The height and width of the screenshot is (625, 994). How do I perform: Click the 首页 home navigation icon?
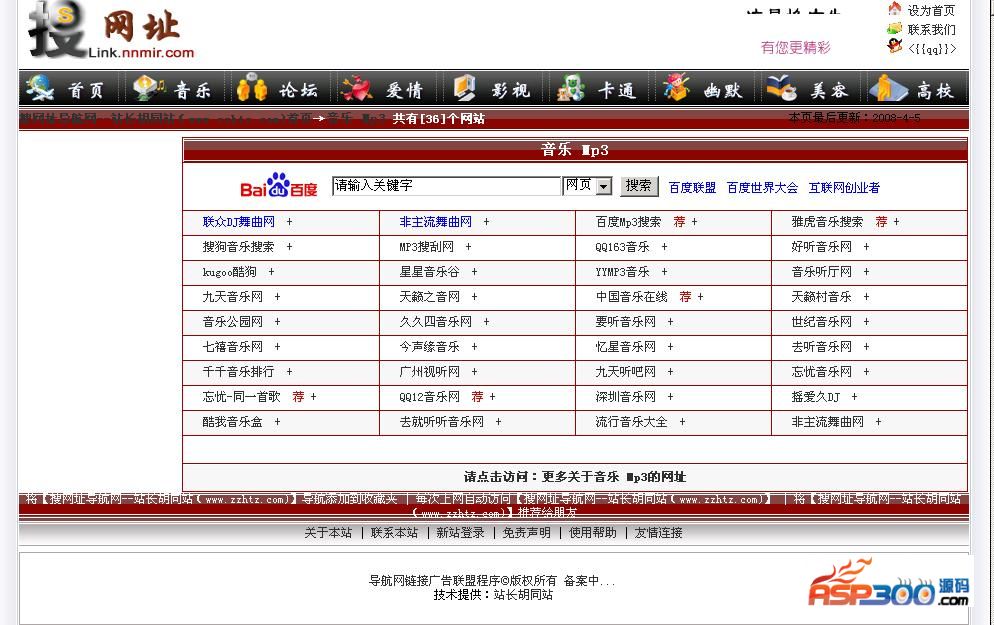[x=40, y=88]
